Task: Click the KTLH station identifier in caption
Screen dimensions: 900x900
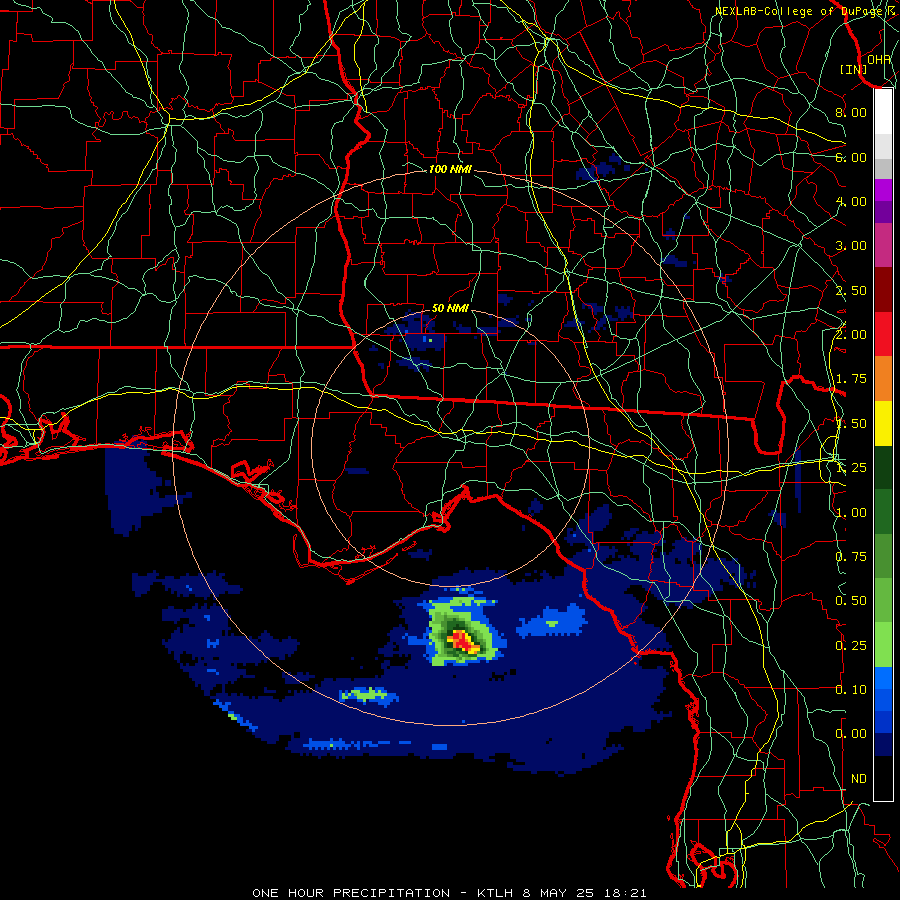Action: 495,893
